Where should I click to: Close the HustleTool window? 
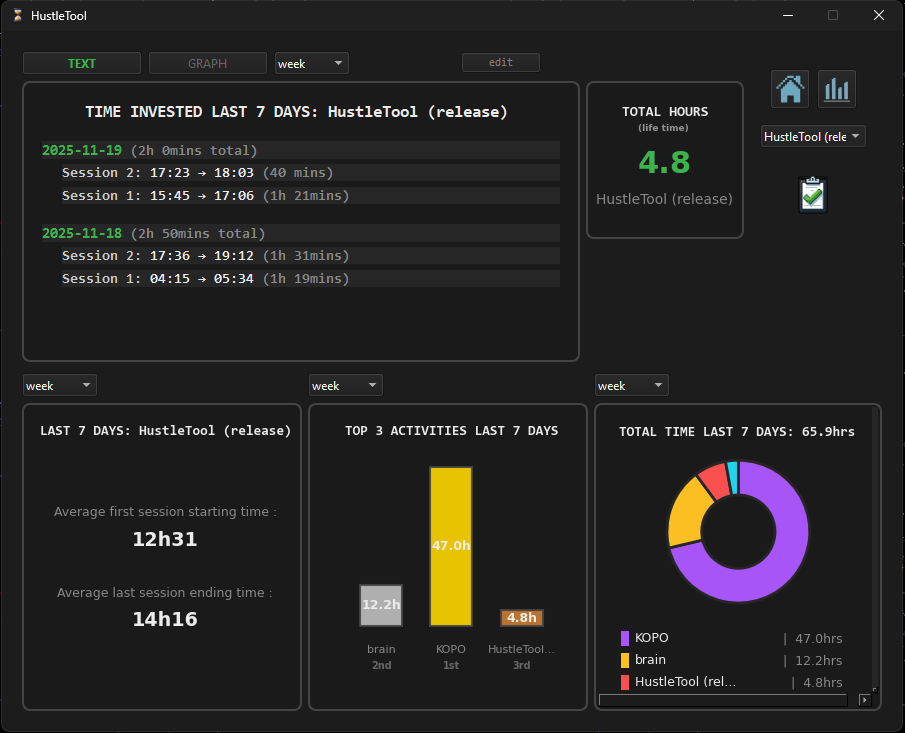pos(878,16)
